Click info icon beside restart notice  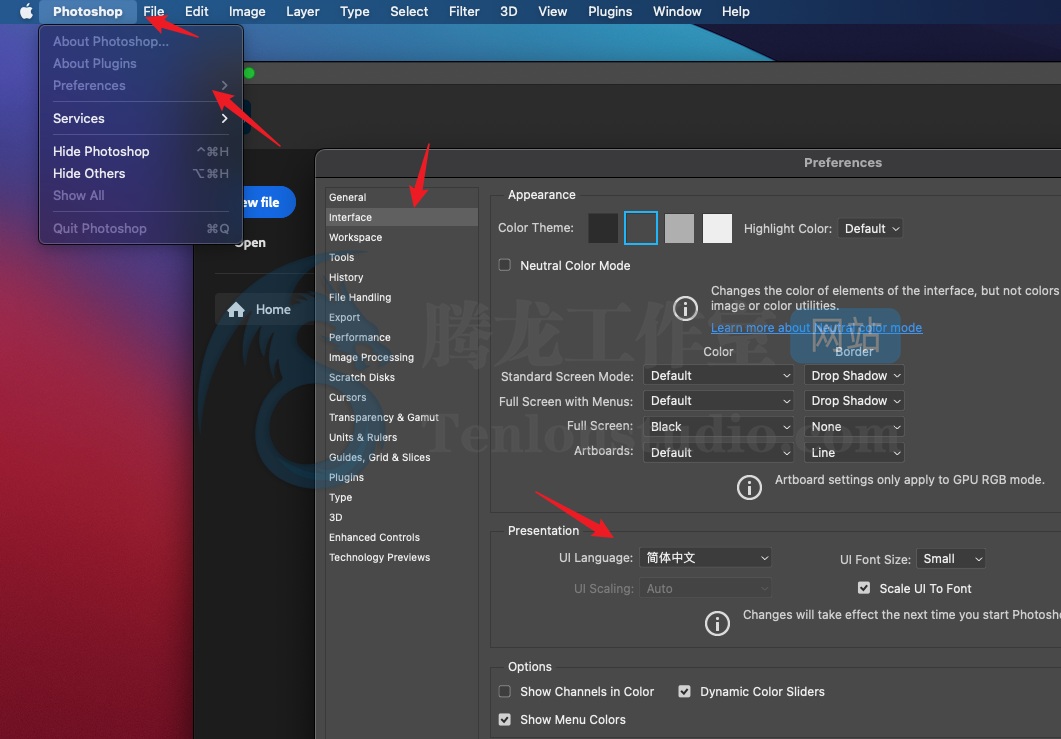click(717, 623)
